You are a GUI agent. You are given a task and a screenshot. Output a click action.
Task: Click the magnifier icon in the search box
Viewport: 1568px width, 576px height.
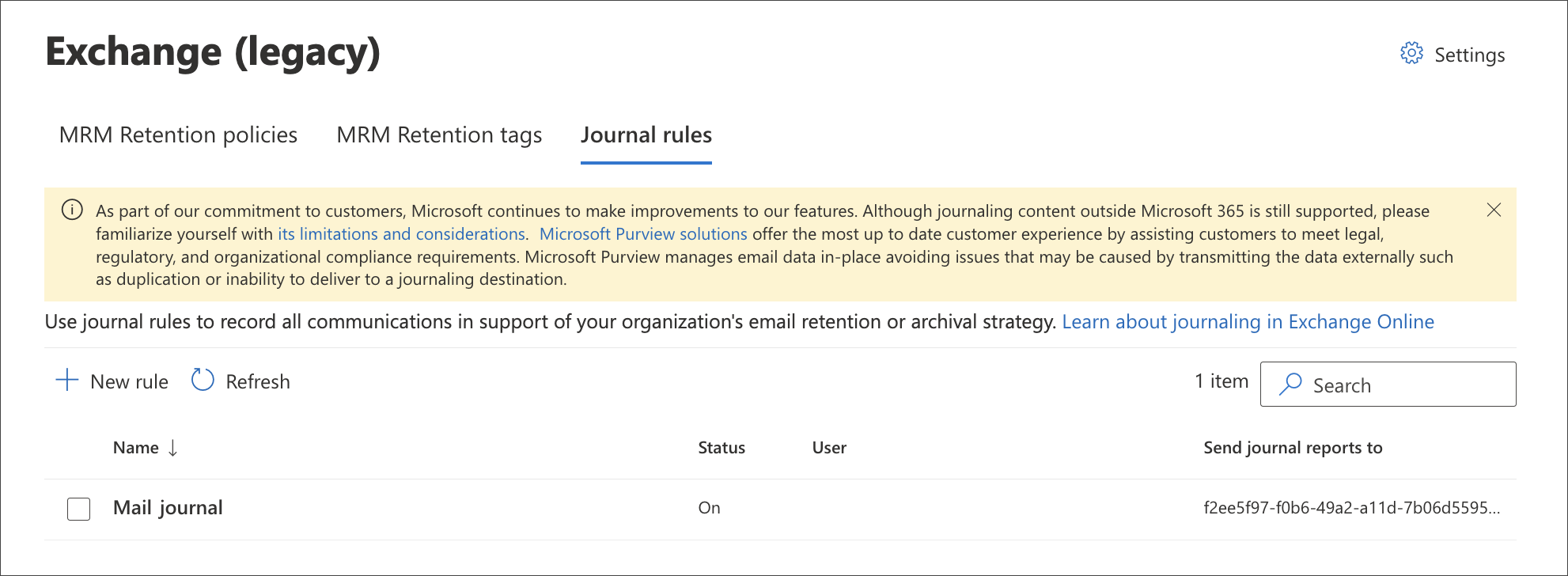(x=1290, y=385)
